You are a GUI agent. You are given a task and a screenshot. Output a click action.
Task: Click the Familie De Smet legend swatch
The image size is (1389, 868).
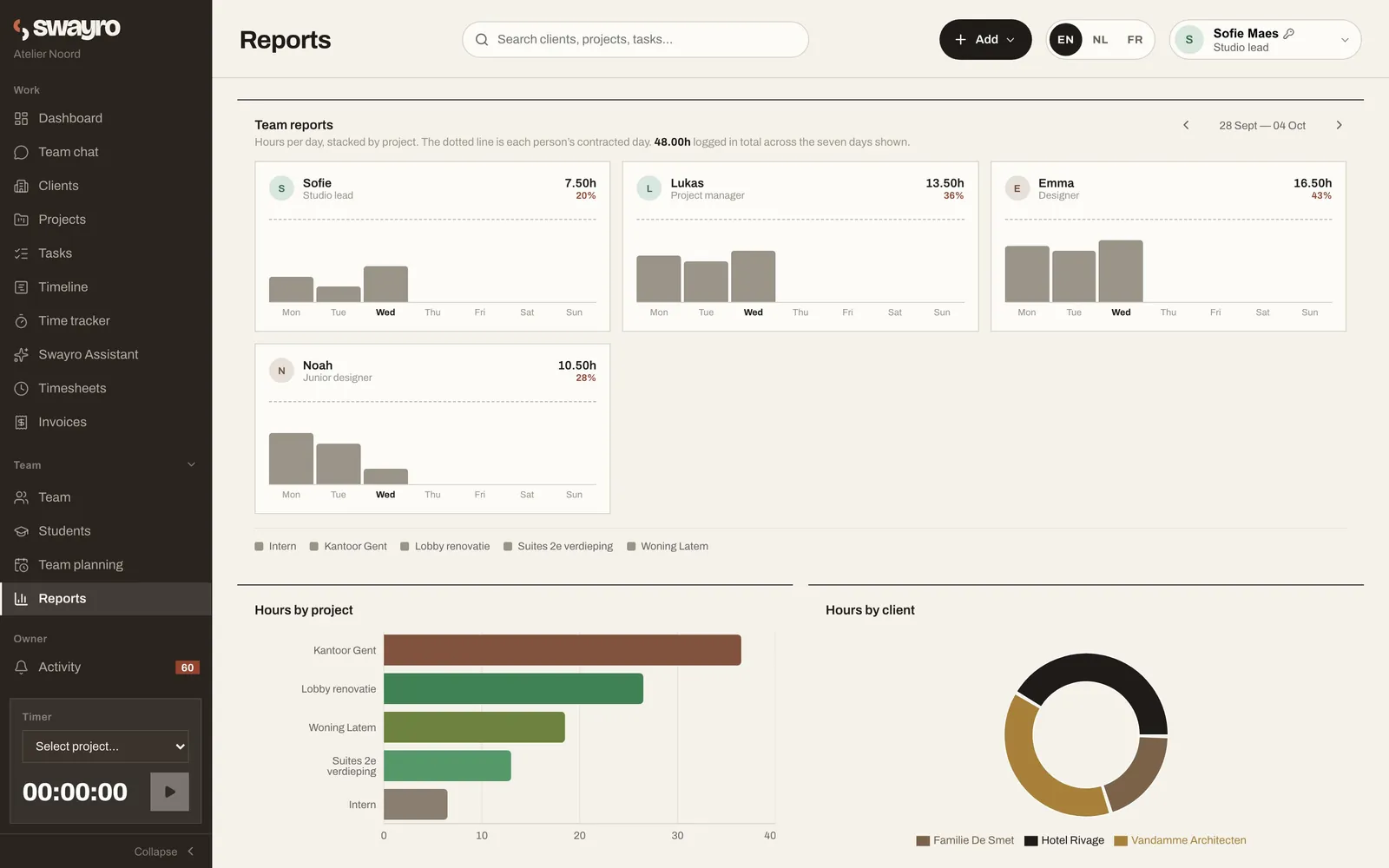point(923,841)
